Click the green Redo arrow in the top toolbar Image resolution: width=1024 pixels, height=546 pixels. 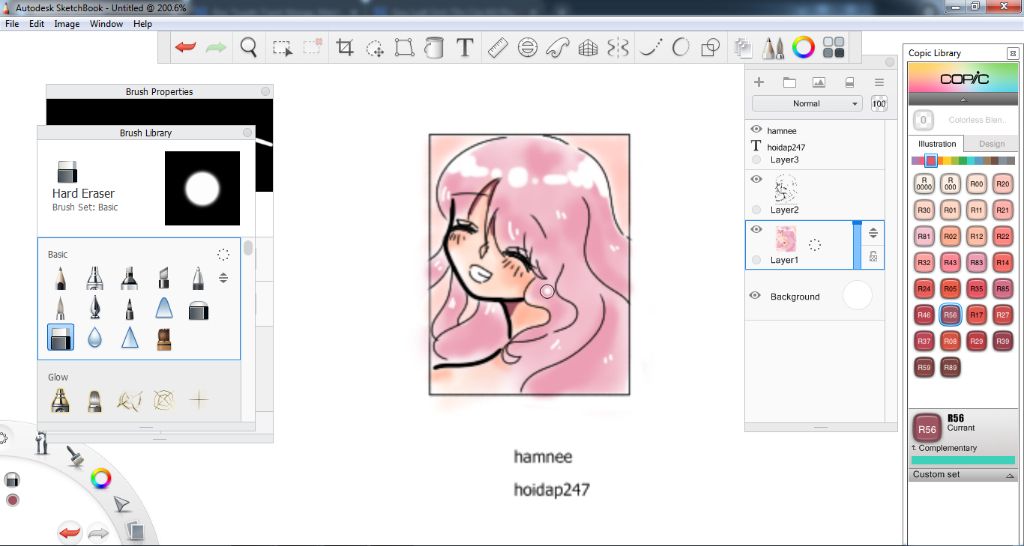point(216,47)
